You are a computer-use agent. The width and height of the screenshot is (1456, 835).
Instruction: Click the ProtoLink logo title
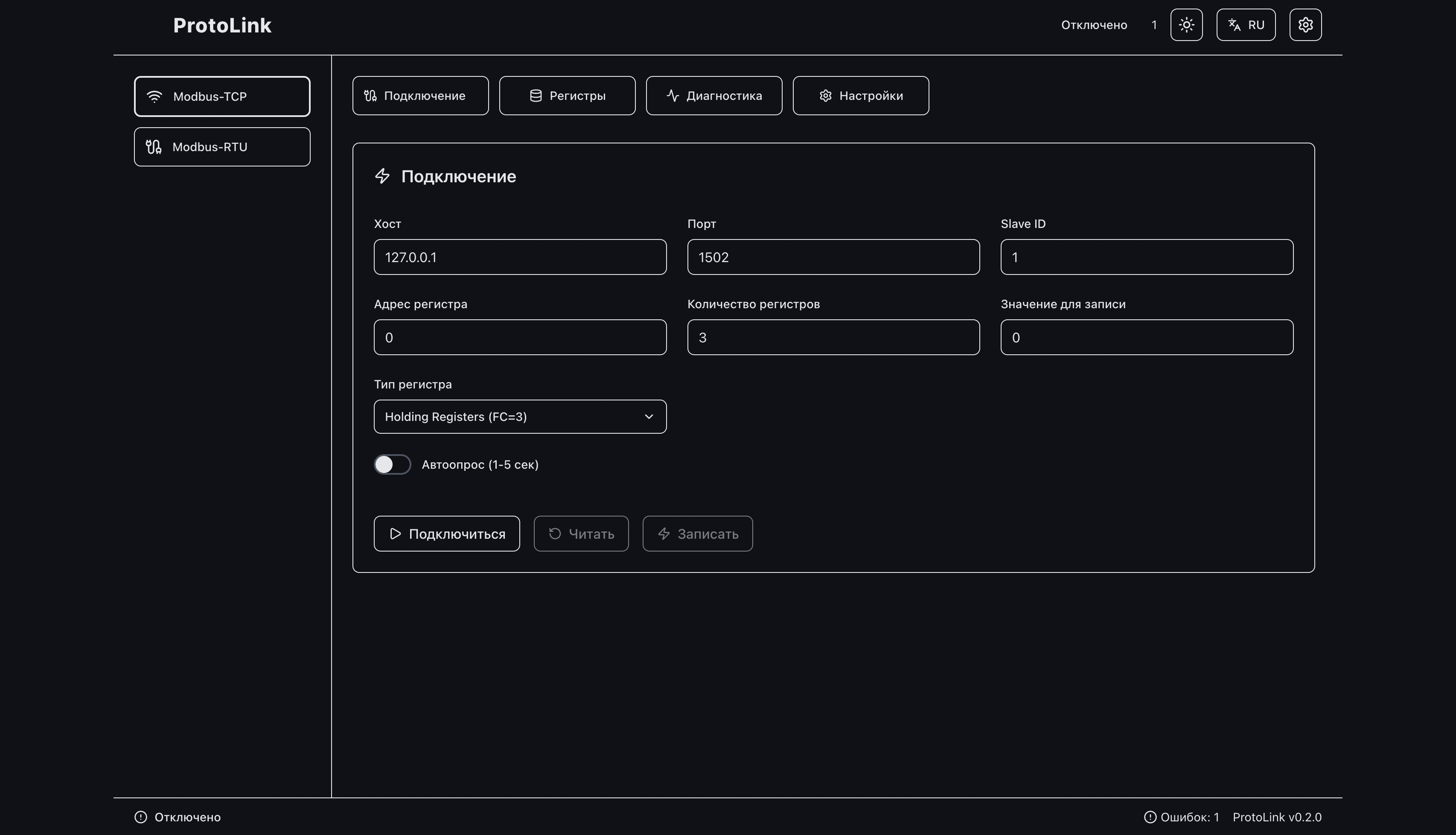coord(222,25)
